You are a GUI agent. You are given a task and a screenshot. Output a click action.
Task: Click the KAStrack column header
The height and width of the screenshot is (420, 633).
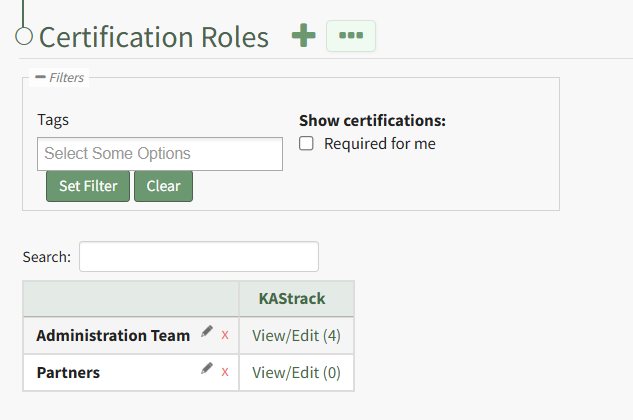[297, 299]
